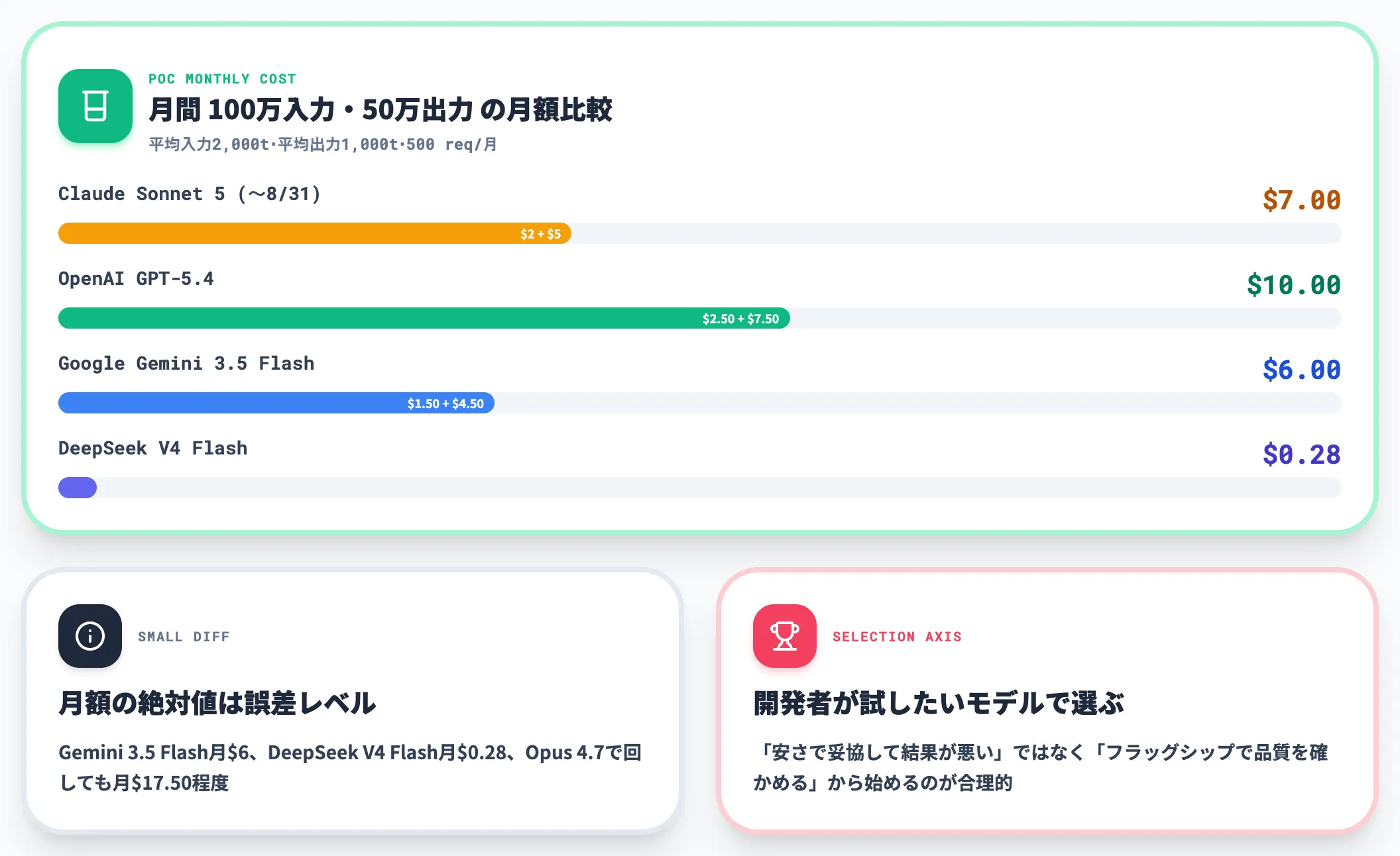Click the green beaker icon for PoC monthly cost
The width and height of the screenshot is (1400, 856).
pyautogui.click(x=95, y=106)
